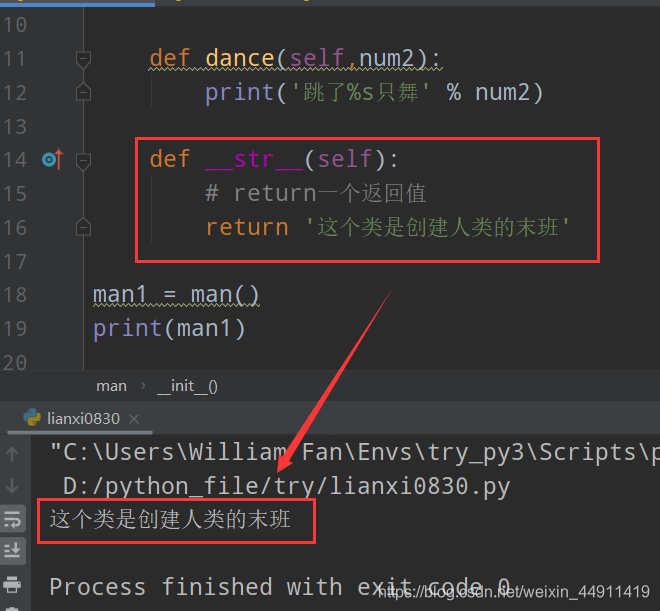Click the 'def dance(self,num2):' code line
The height and width of the screenshot is (611, 660).
[x=295, y=58]
